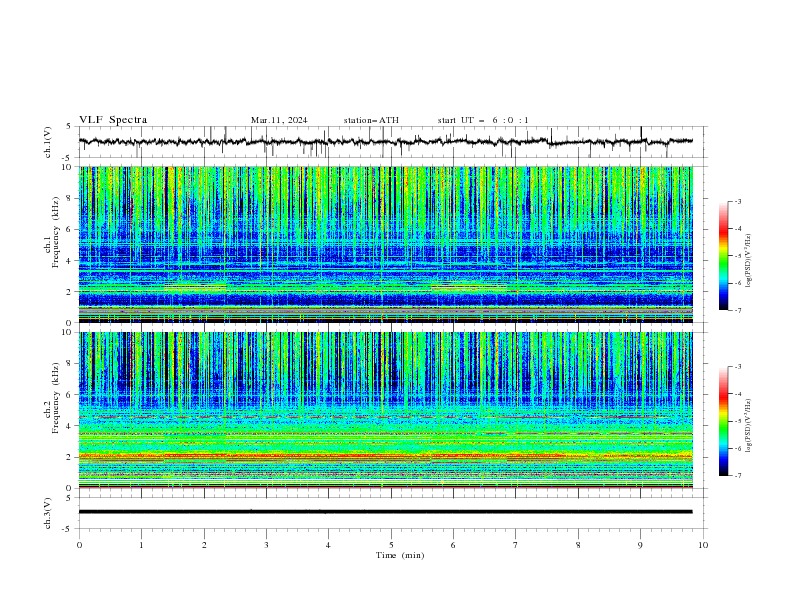Screen dimensions: 792x612
Task: Click the upper colorbar '-3' scale label
Action: click(x=737, y=201)
